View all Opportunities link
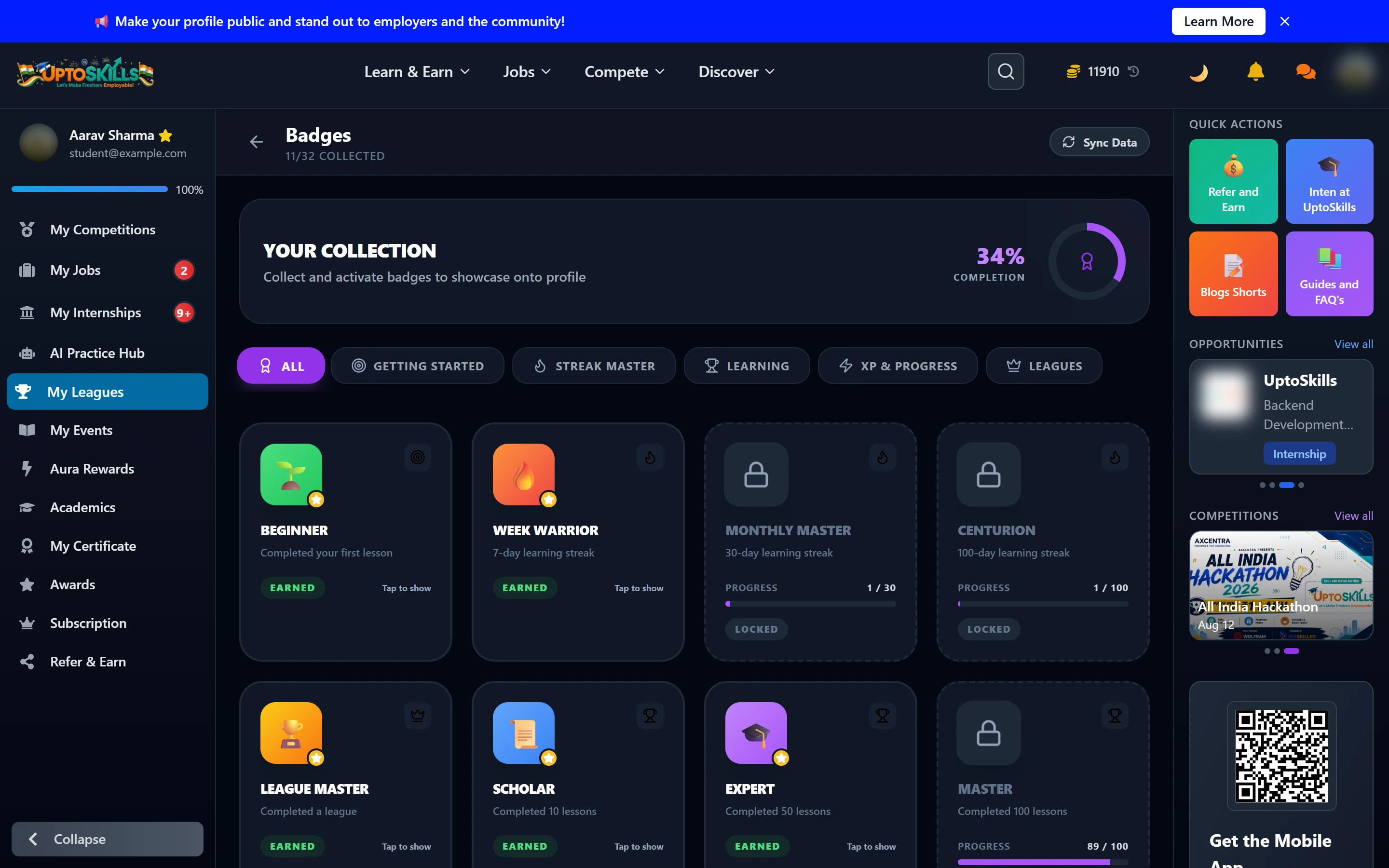 point(1353,344)
